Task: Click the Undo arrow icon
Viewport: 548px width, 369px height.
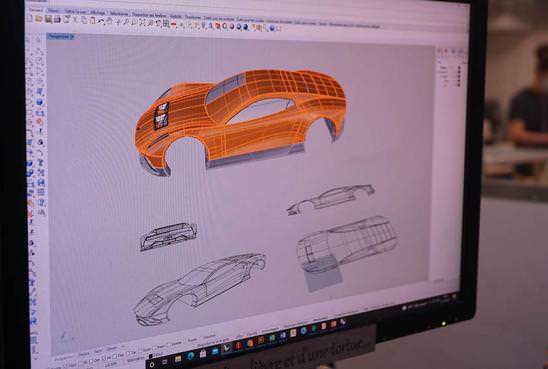Action: tap(101, 21)
